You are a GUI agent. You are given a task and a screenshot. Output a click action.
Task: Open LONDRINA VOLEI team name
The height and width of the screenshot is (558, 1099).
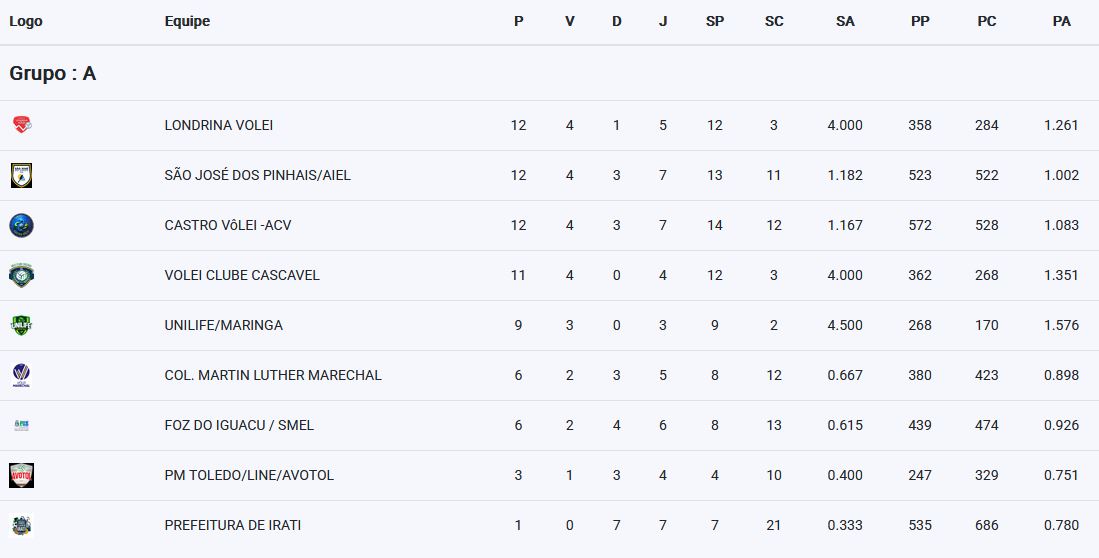click(x=219, y=125)
